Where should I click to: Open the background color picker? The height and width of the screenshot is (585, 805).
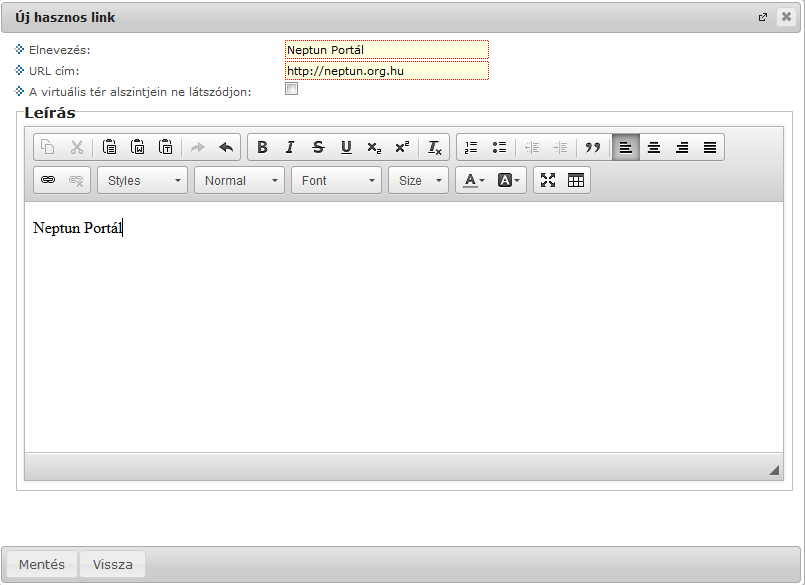(x=508, y=180)
